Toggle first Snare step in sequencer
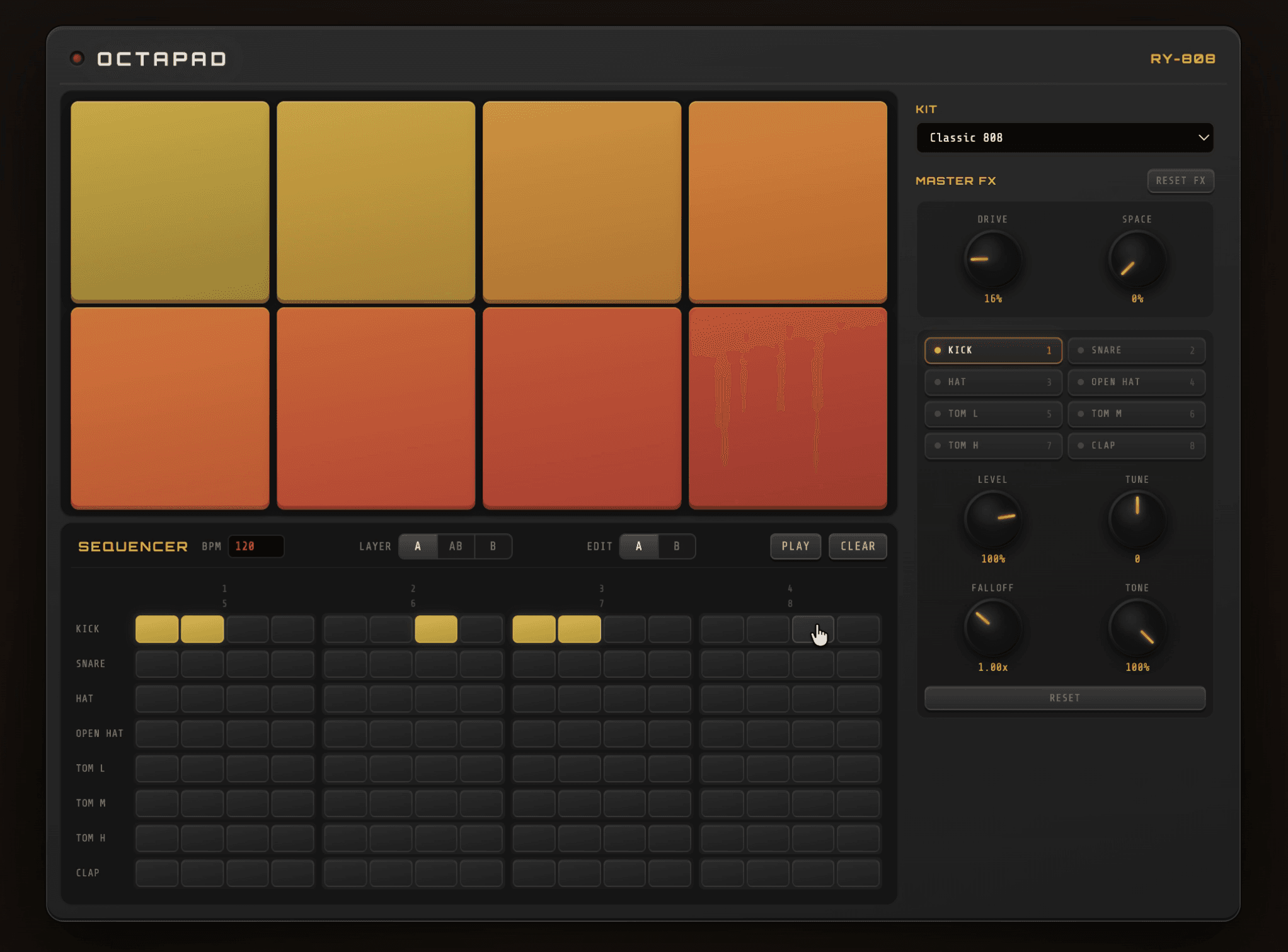This screenshot has width=1288, height=952. click(157, 664)
